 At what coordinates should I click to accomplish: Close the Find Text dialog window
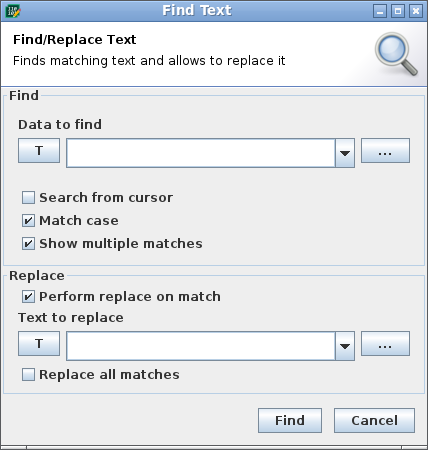point(416,11)
